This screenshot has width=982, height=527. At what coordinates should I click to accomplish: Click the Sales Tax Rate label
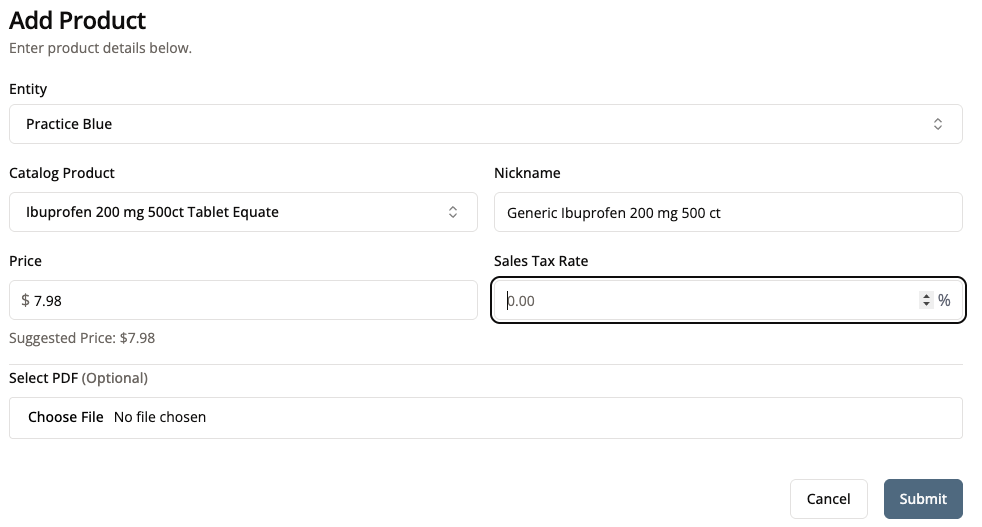coord(541,261)
